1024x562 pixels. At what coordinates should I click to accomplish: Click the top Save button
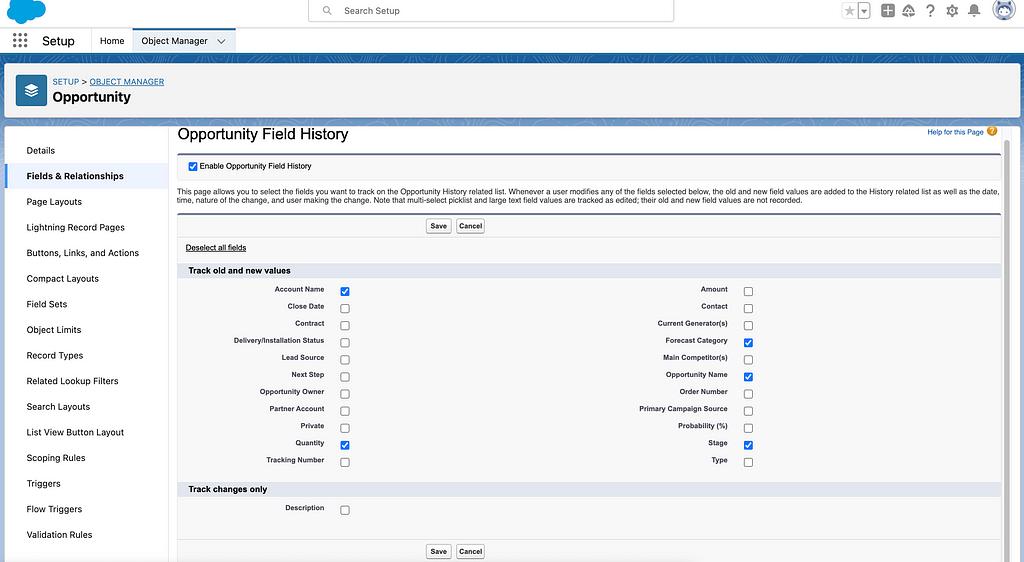[438, 226]
